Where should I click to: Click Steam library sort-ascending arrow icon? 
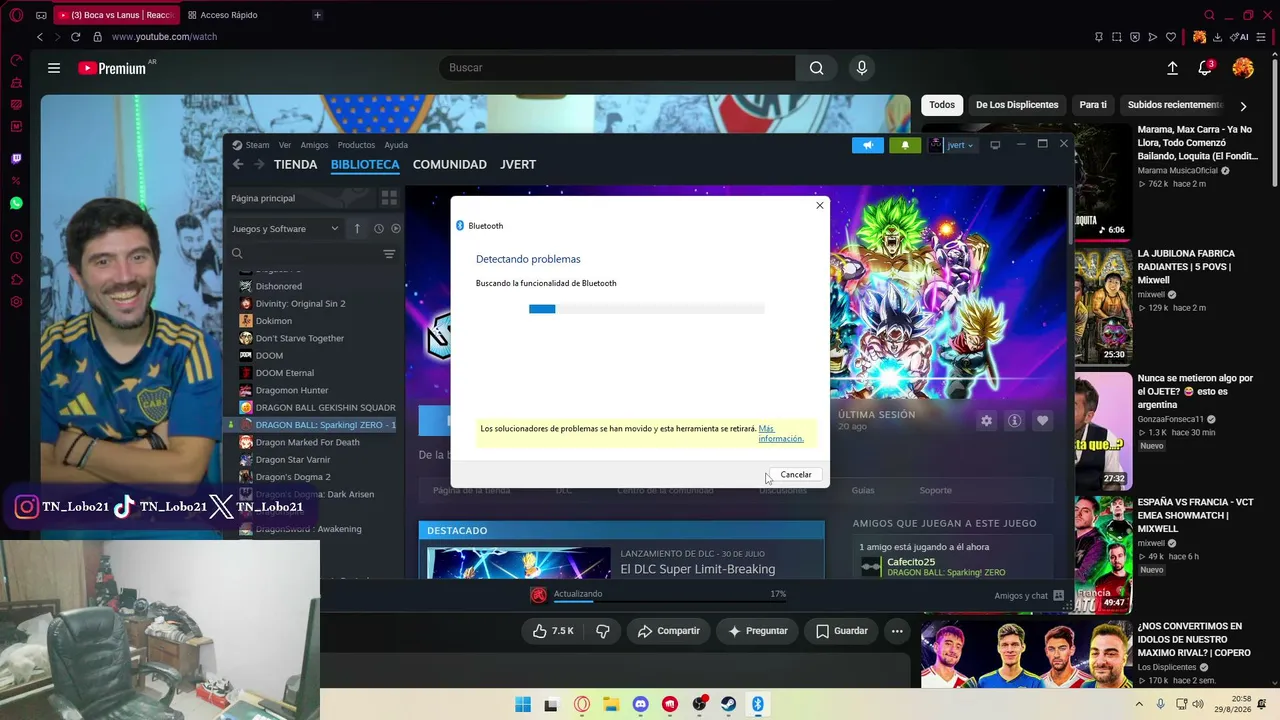click(357, 229)
